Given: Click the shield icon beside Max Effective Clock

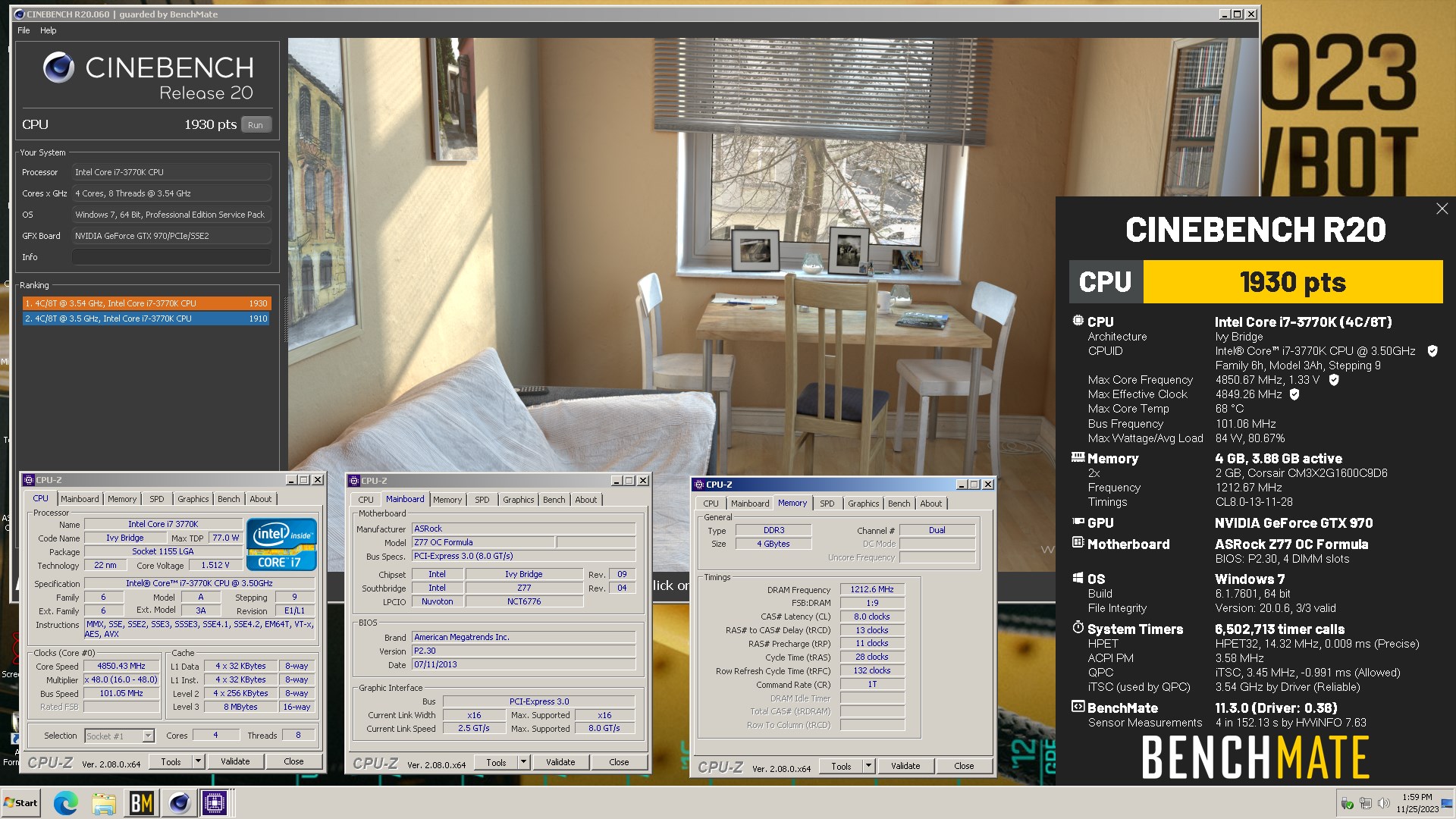Looking at the screenshot, I should point(1294,394).
